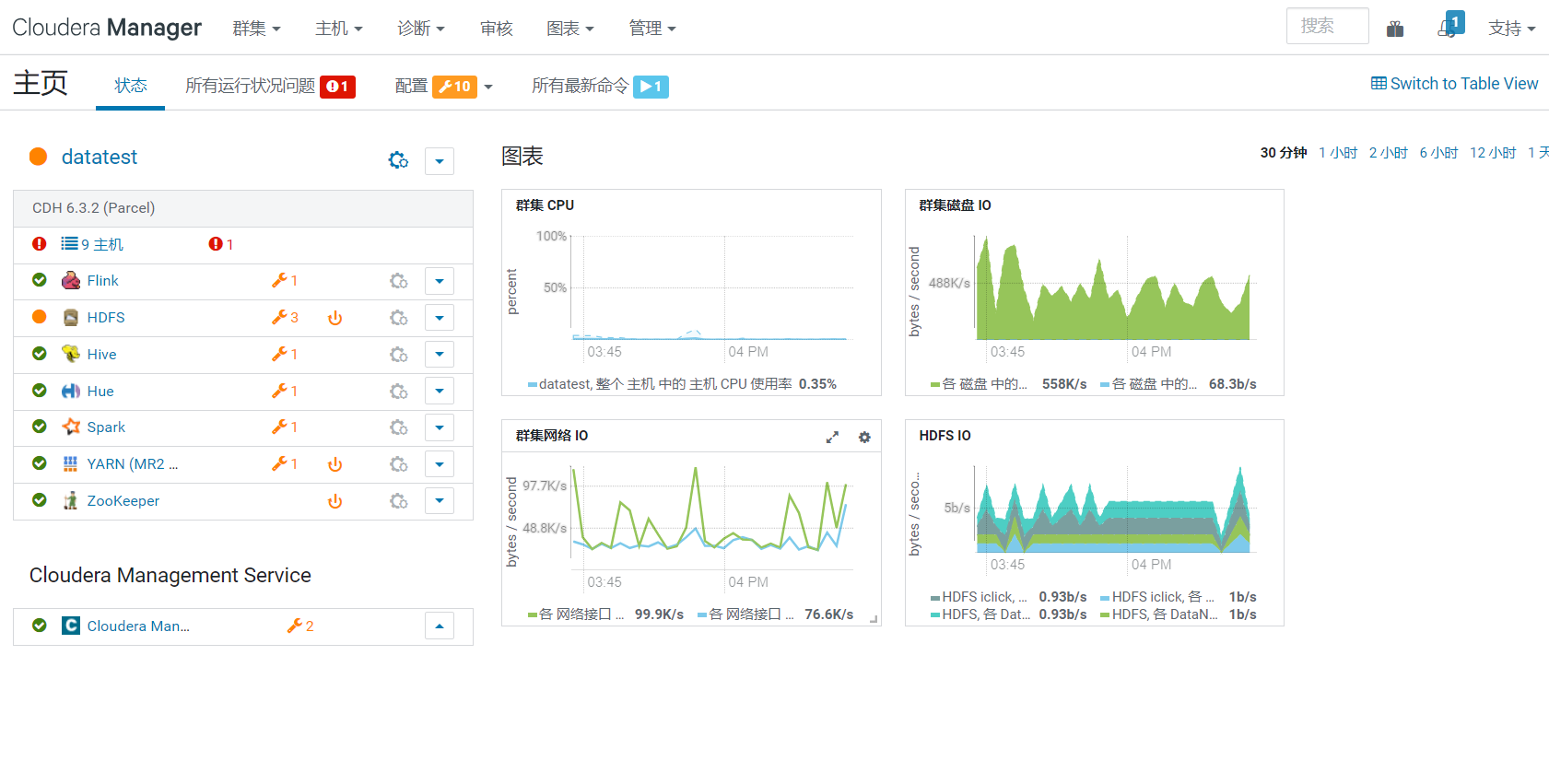Open the ZooKeeper service link
This screenshot has width=1549, height=784.
pos(123,501)
